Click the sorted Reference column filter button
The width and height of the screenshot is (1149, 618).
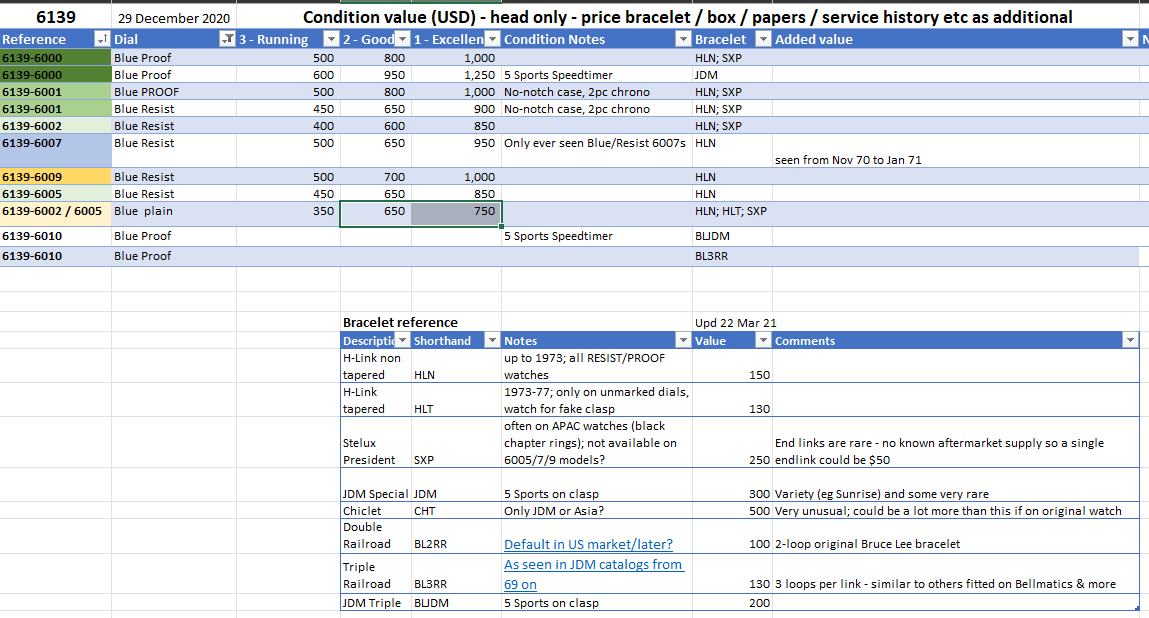[101, 39]
